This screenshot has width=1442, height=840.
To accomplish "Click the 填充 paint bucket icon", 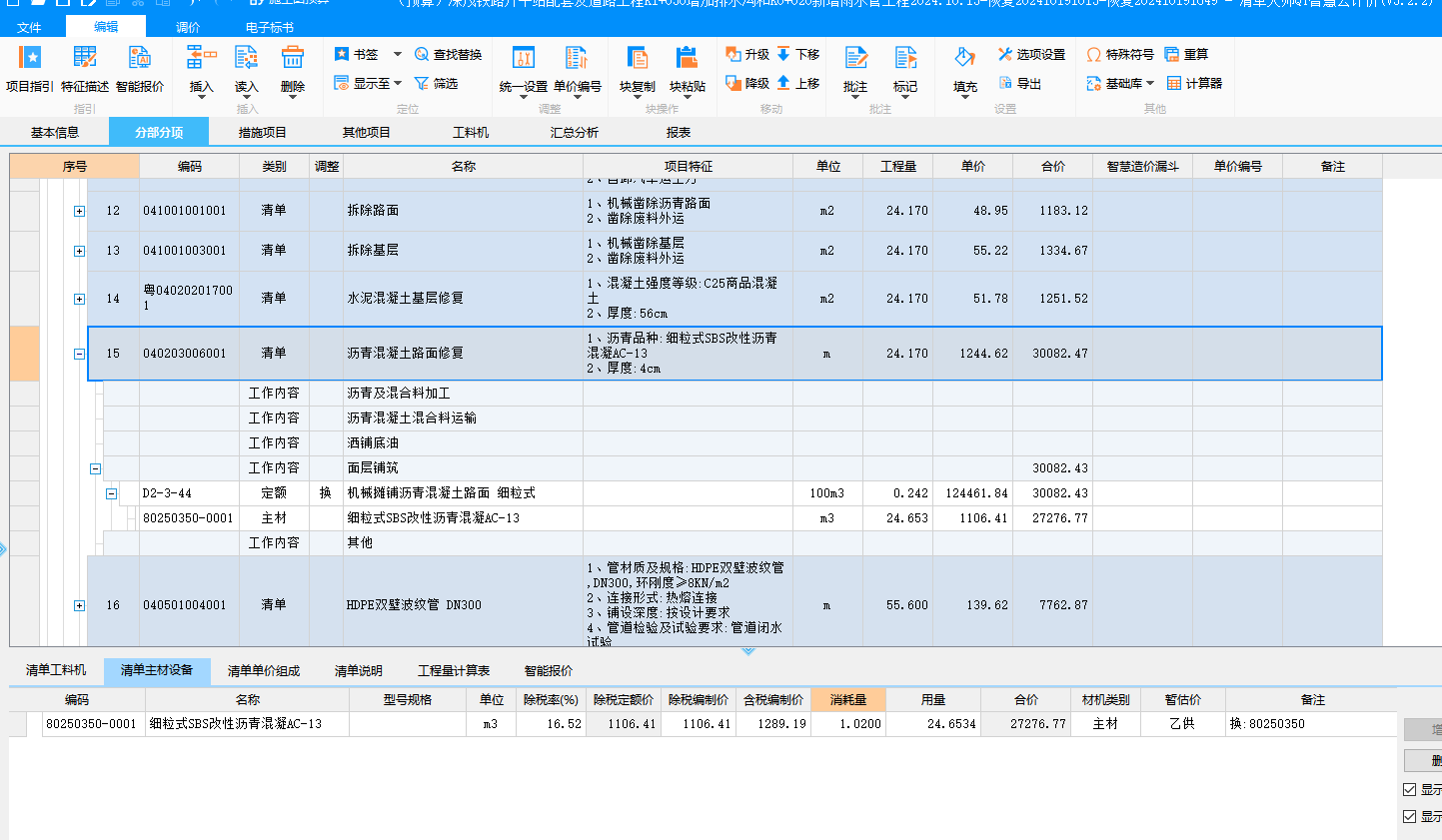I will click(964, 58).
